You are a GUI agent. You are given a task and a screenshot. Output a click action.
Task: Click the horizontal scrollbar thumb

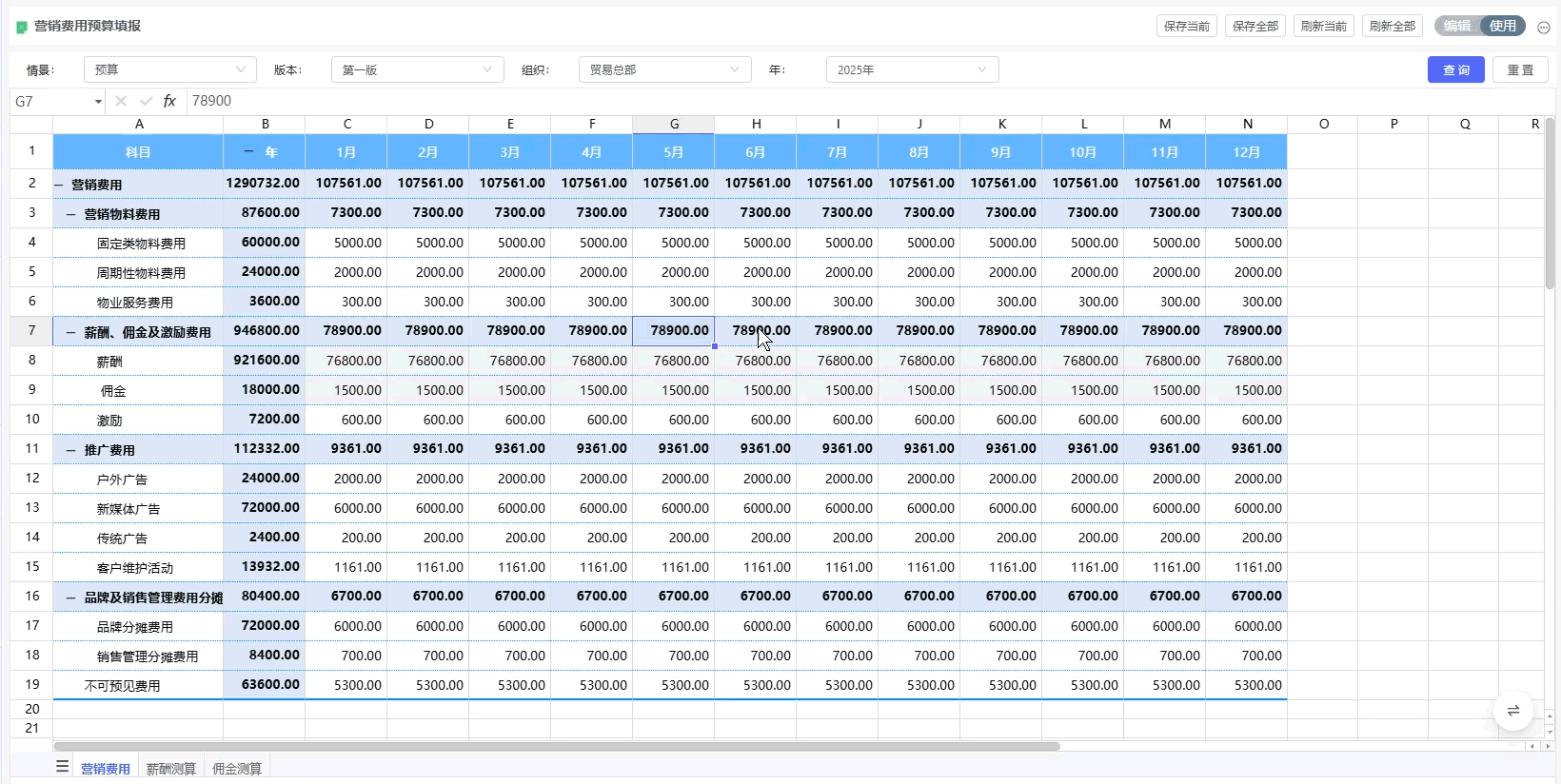click(x=557, y=747)
